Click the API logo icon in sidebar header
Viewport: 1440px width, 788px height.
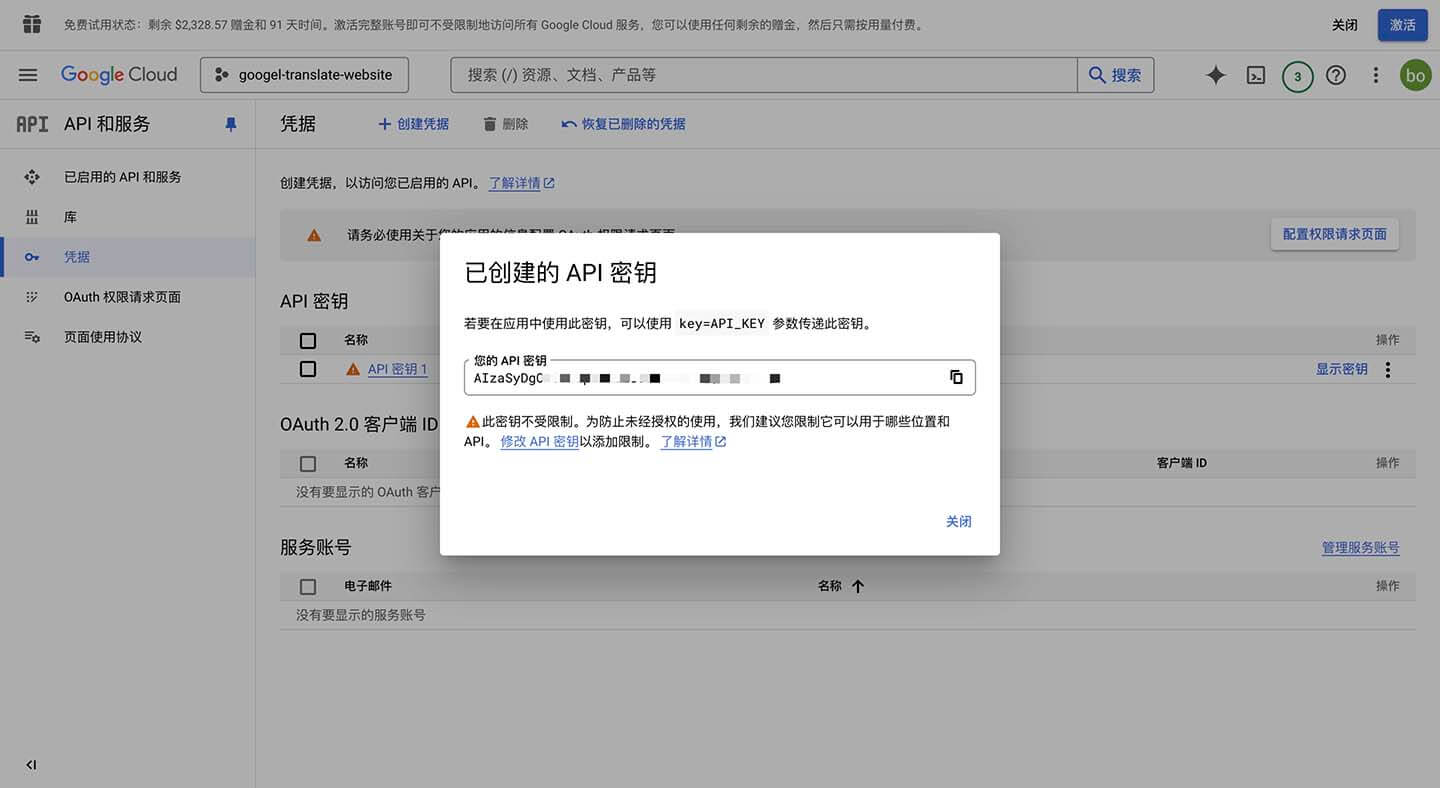pos(32,124)
